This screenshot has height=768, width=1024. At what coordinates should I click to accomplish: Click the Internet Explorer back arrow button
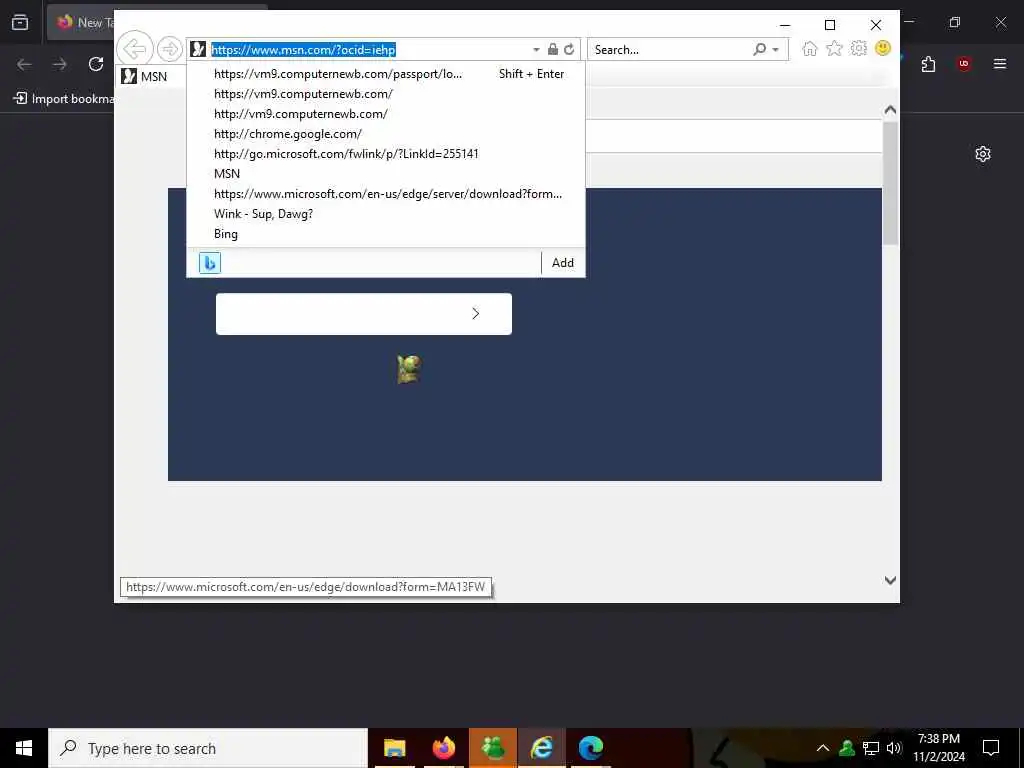pyautogui.click(x=135, y=49)
